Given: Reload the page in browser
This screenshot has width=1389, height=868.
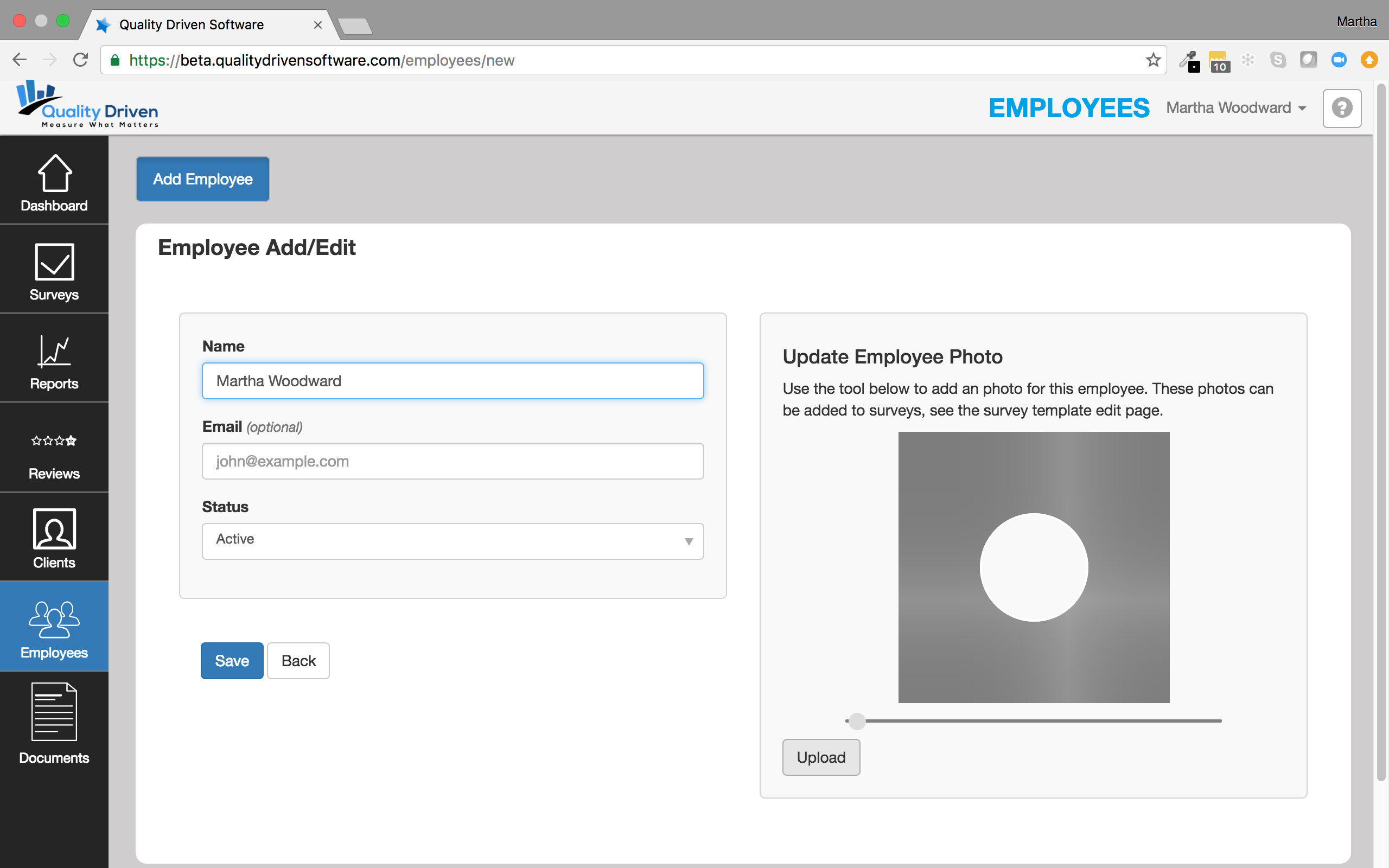Looking at the screenshot, I should pos(80,60).
